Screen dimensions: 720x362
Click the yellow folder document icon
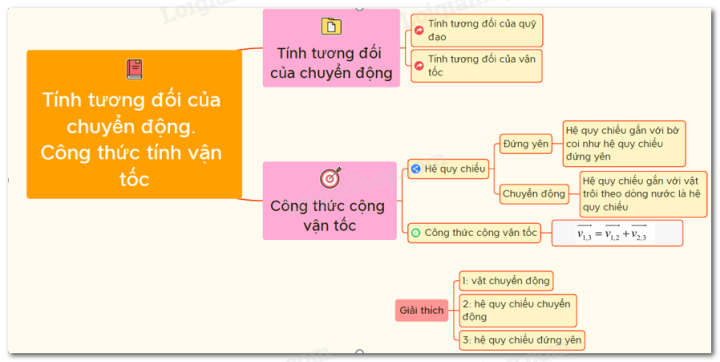[331, 26]
